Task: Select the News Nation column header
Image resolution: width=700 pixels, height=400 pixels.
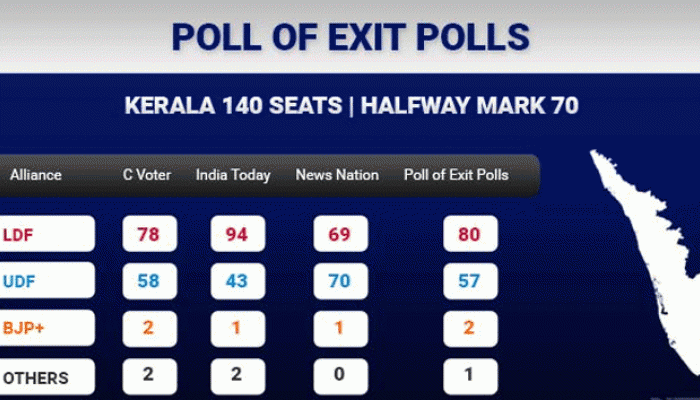Action: pyautogui.click(x=337, y=175)
